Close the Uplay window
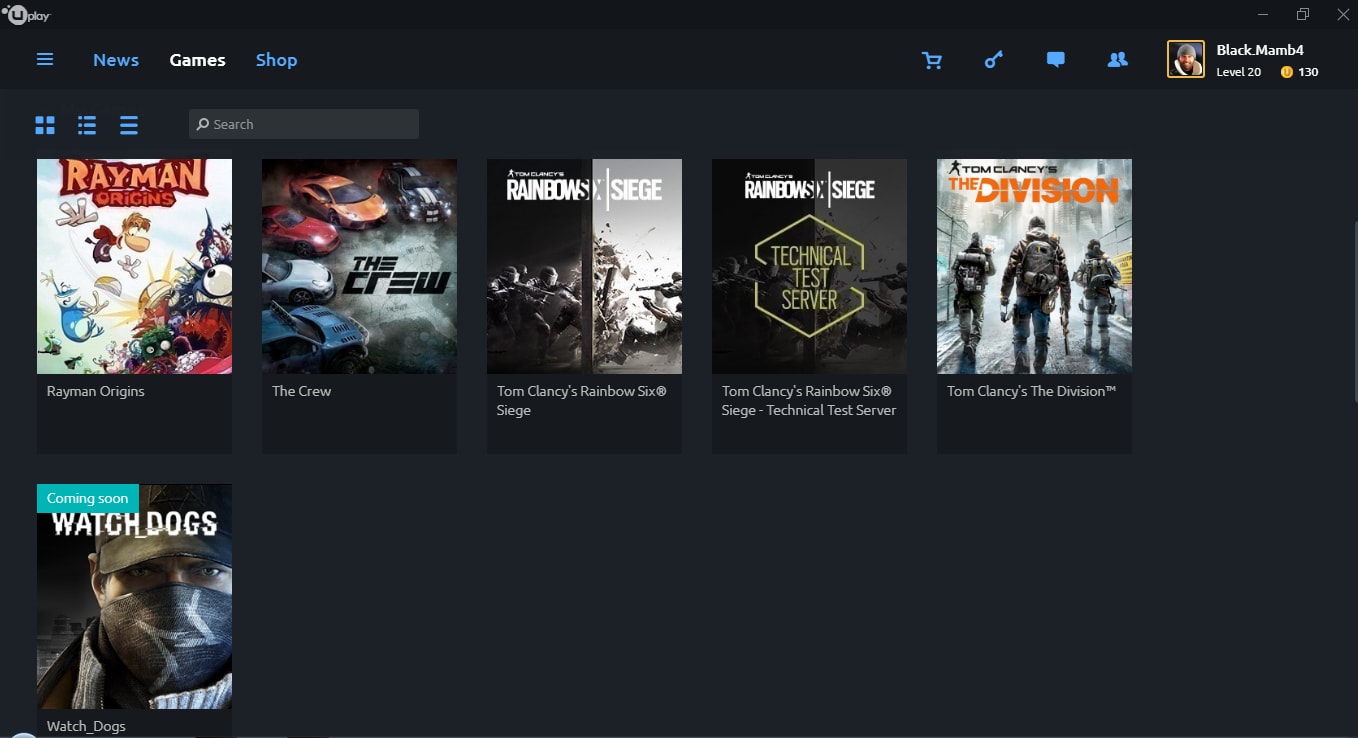Image resolution: width=1358 pixels, height=738 pixels. [x=1342, y=14]
